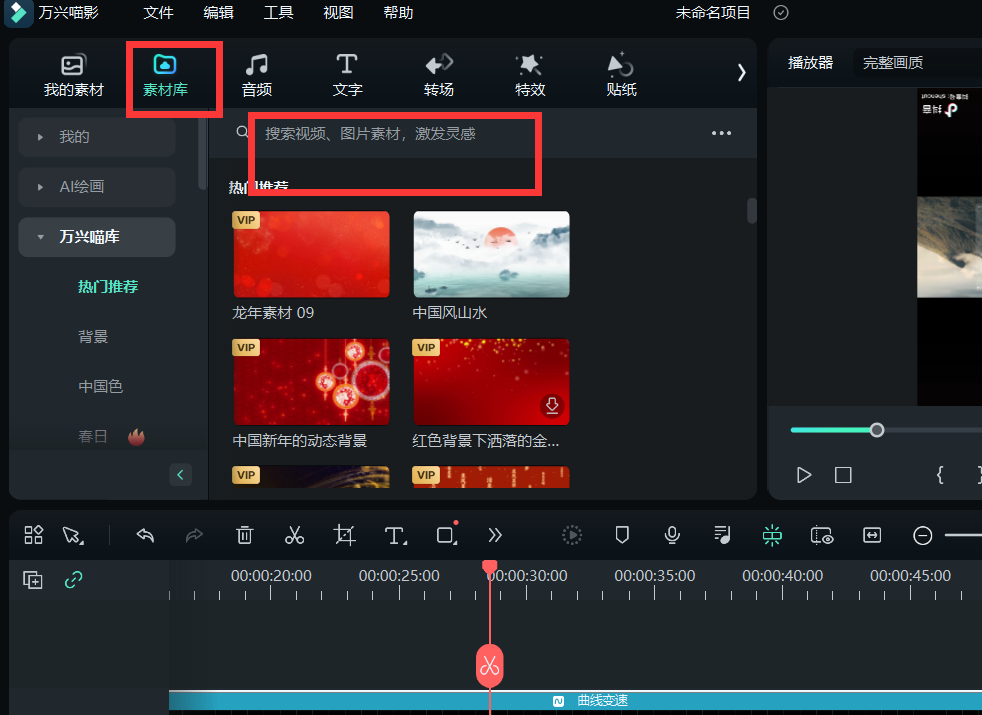Switch to the 音频 tab
Screen dimensions: 982x715
click(x=256, y=75)
